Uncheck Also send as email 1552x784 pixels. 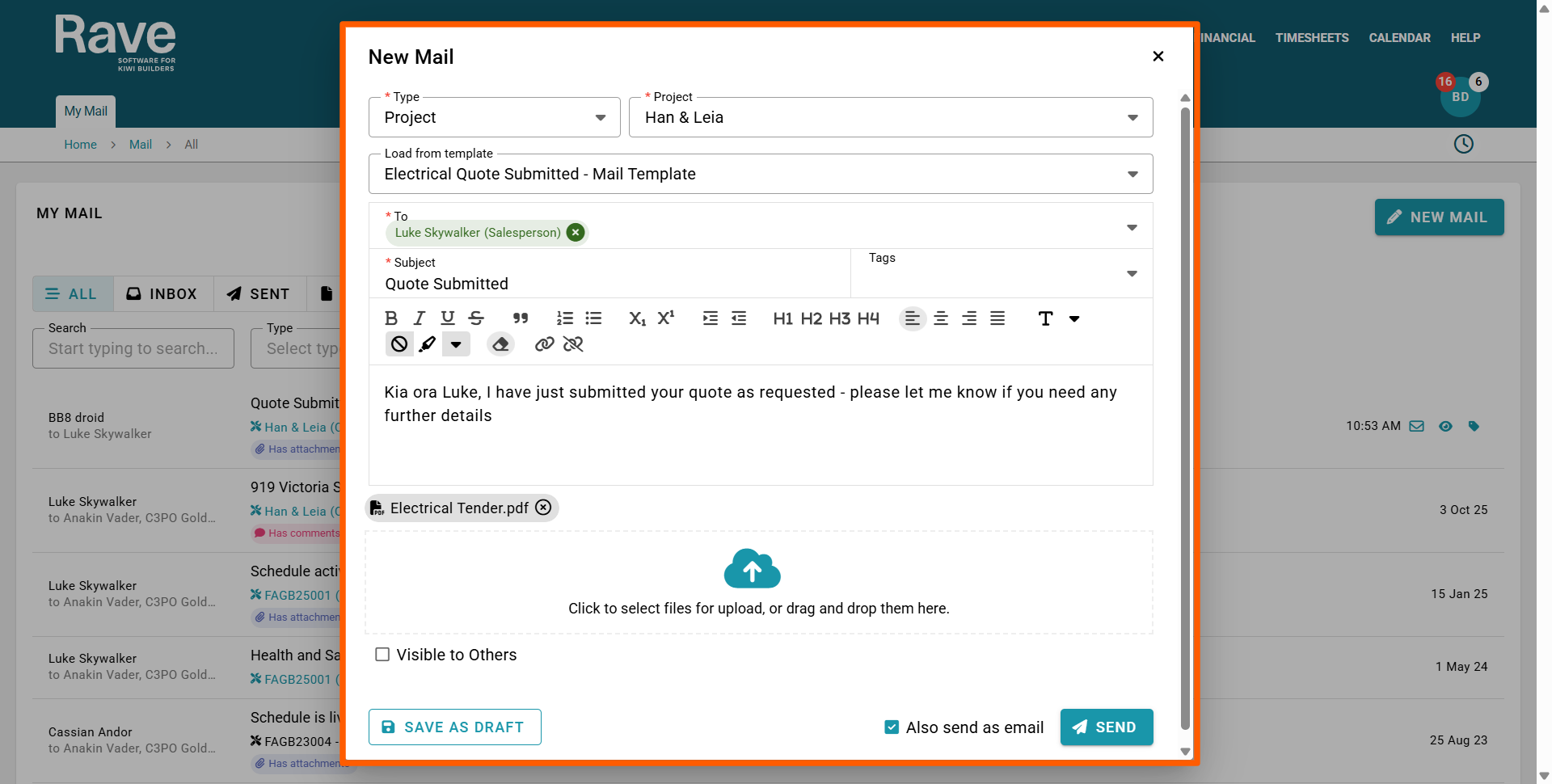892,727
